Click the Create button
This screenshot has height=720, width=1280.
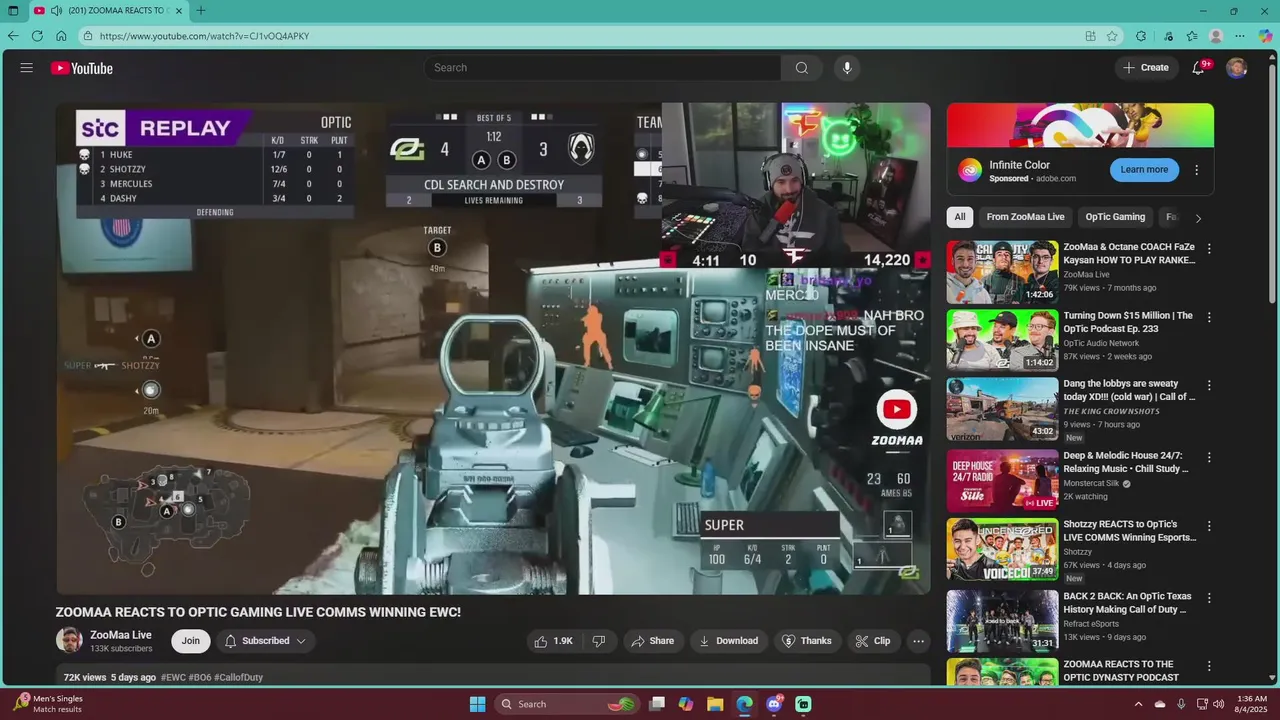(1146, 68)
